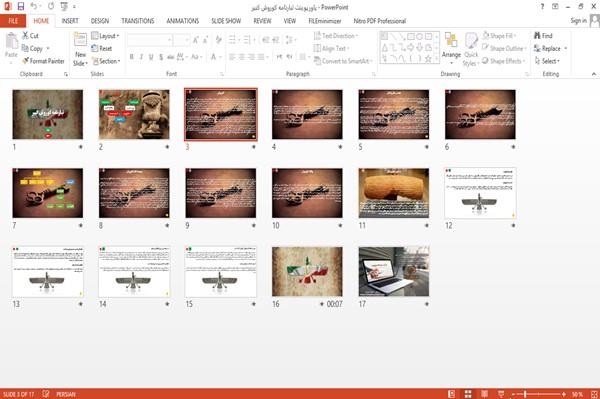Click the Undo icon in title bar
600x399 pixels.
(x=34, y=6)
